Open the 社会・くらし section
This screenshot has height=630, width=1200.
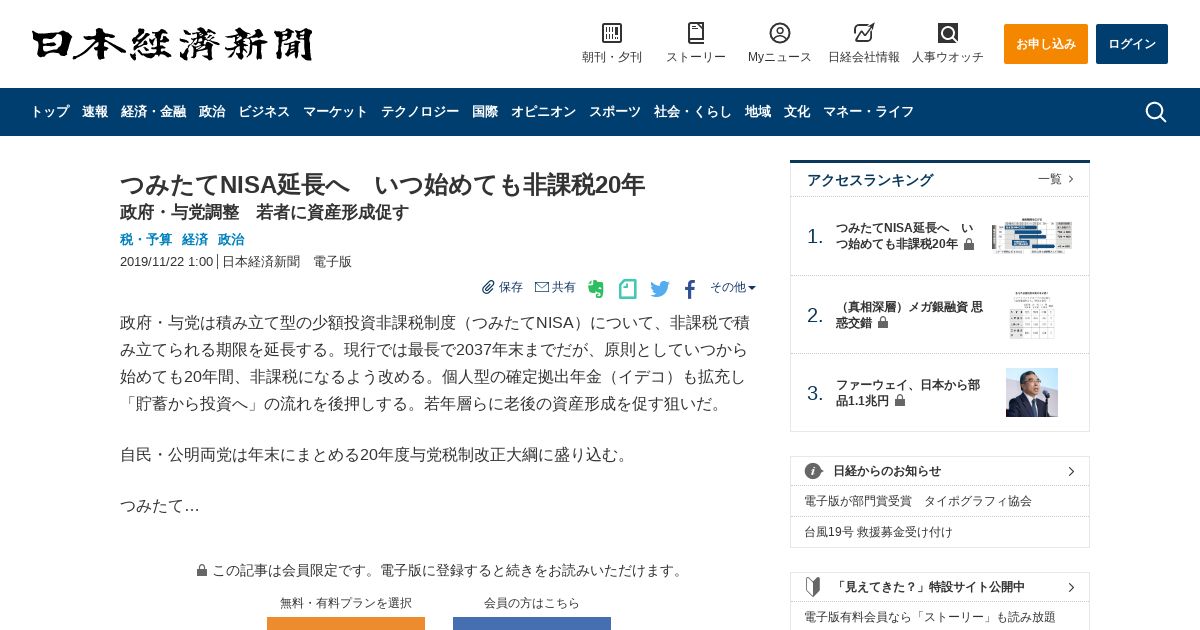[693, 112]
